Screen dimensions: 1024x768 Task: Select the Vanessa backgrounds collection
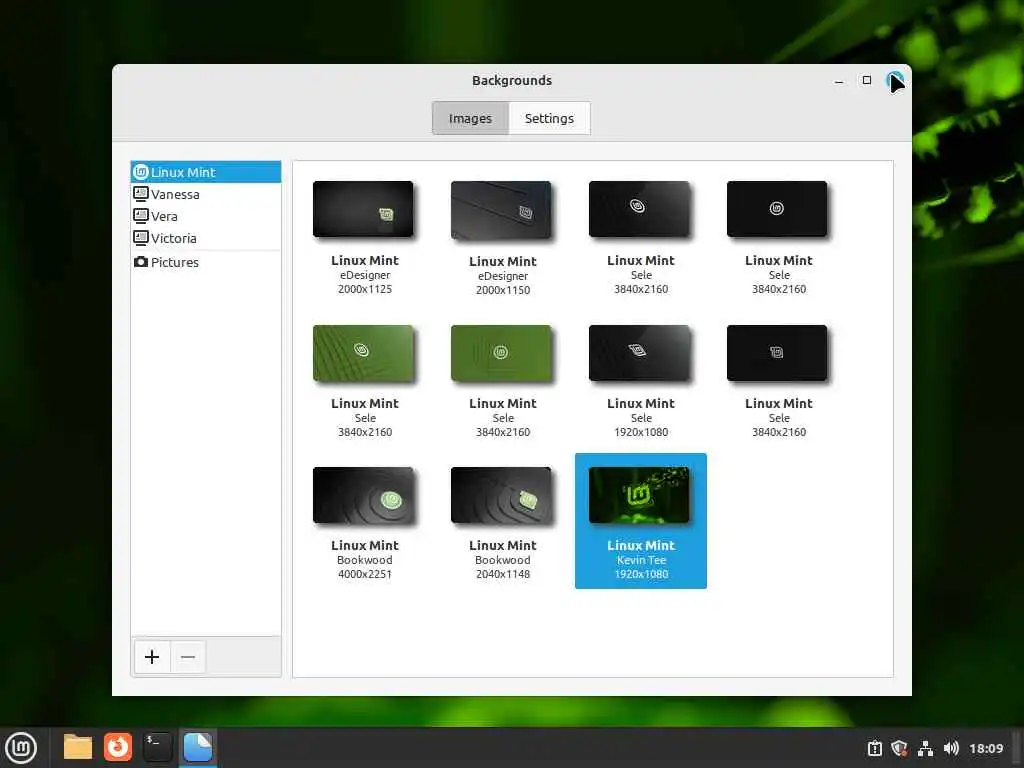coord(206,194)
